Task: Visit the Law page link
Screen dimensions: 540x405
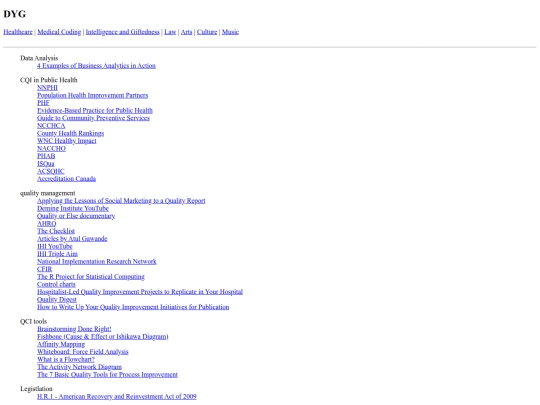Action: (170, 32)
